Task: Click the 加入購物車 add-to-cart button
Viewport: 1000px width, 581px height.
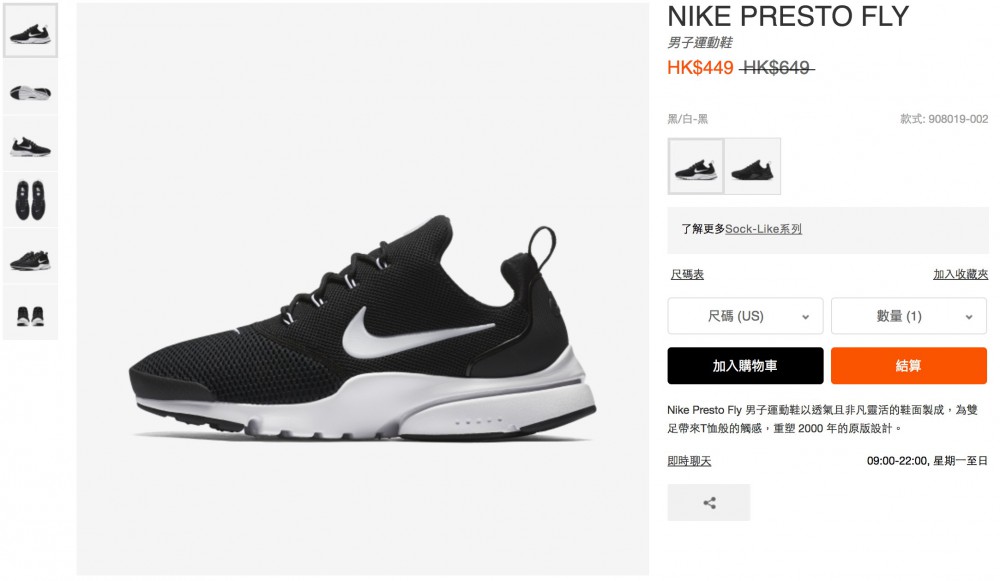Action: 745,365
